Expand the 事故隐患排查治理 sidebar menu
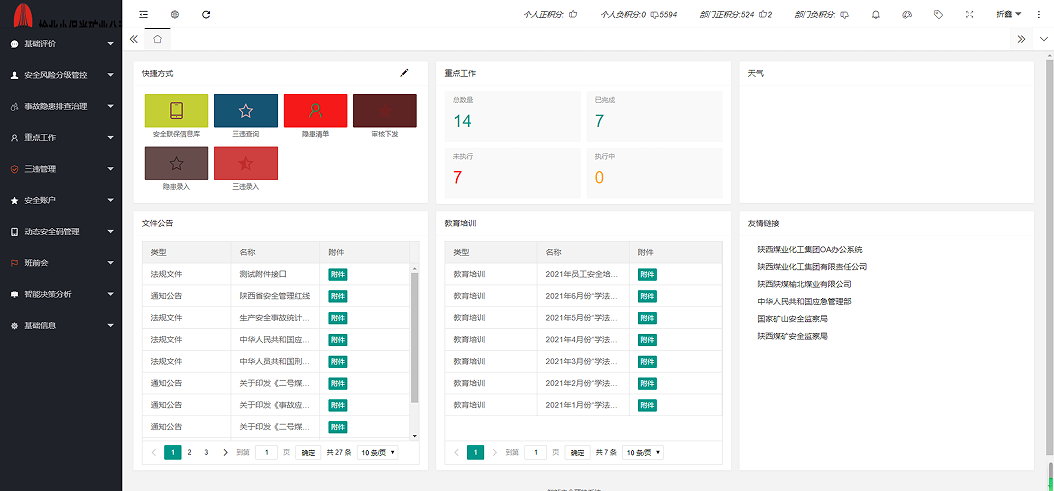The width and height of the screenshot is (1054, 491). pyautogui.click(x=61, y=106)
